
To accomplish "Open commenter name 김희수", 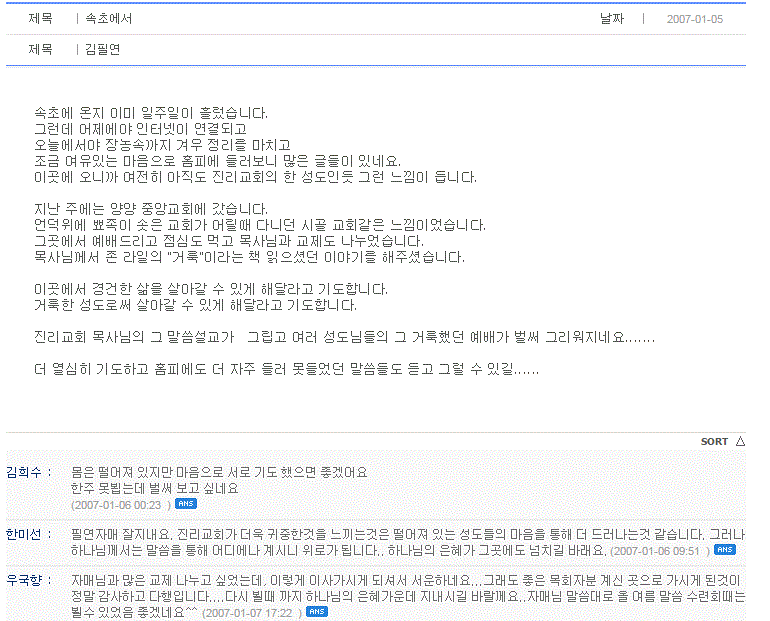I will pos(24,472).
